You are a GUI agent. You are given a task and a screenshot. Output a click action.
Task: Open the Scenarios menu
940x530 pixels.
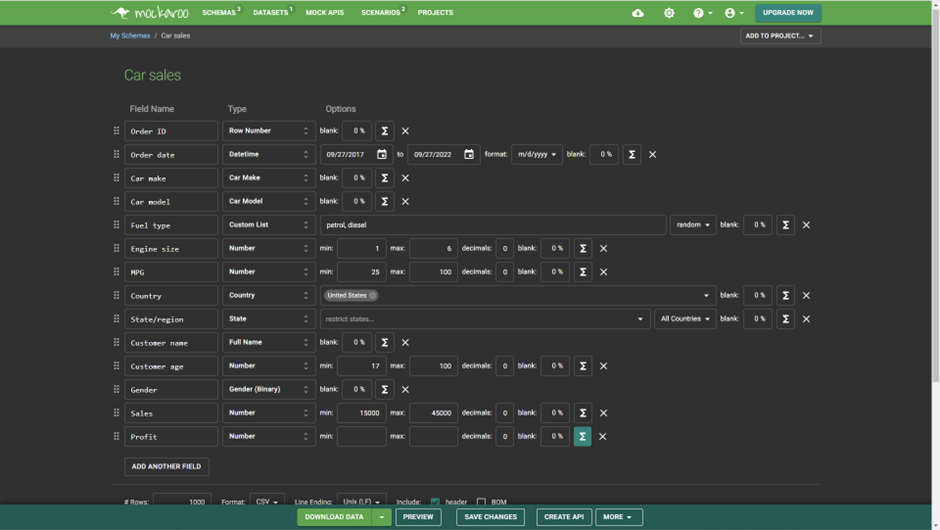click(383, 13)
